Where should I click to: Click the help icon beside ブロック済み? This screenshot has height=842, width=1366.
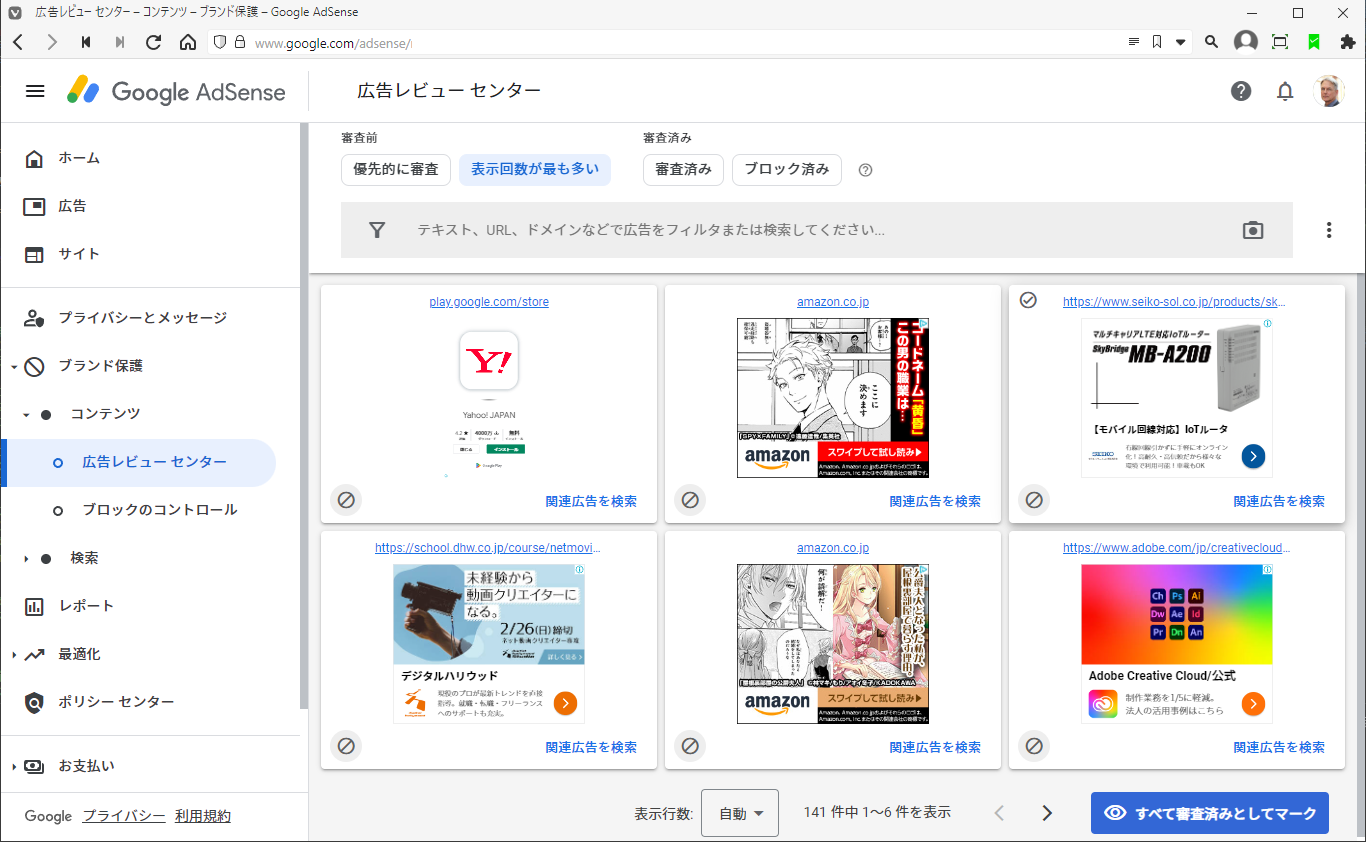tap(866, 170)
